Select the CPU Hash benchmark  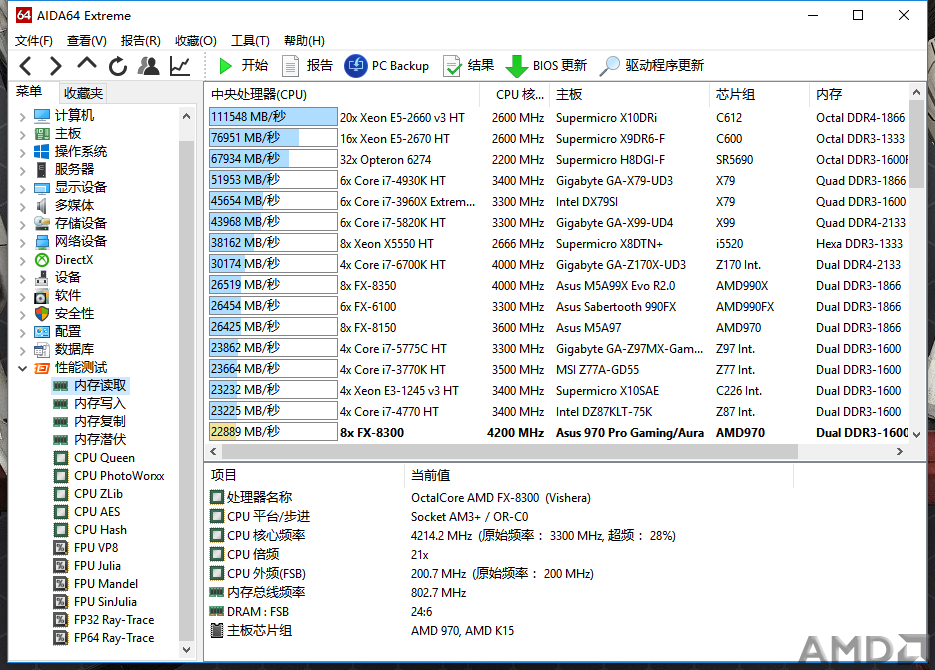pyautogui.click(x=90, y=529)
